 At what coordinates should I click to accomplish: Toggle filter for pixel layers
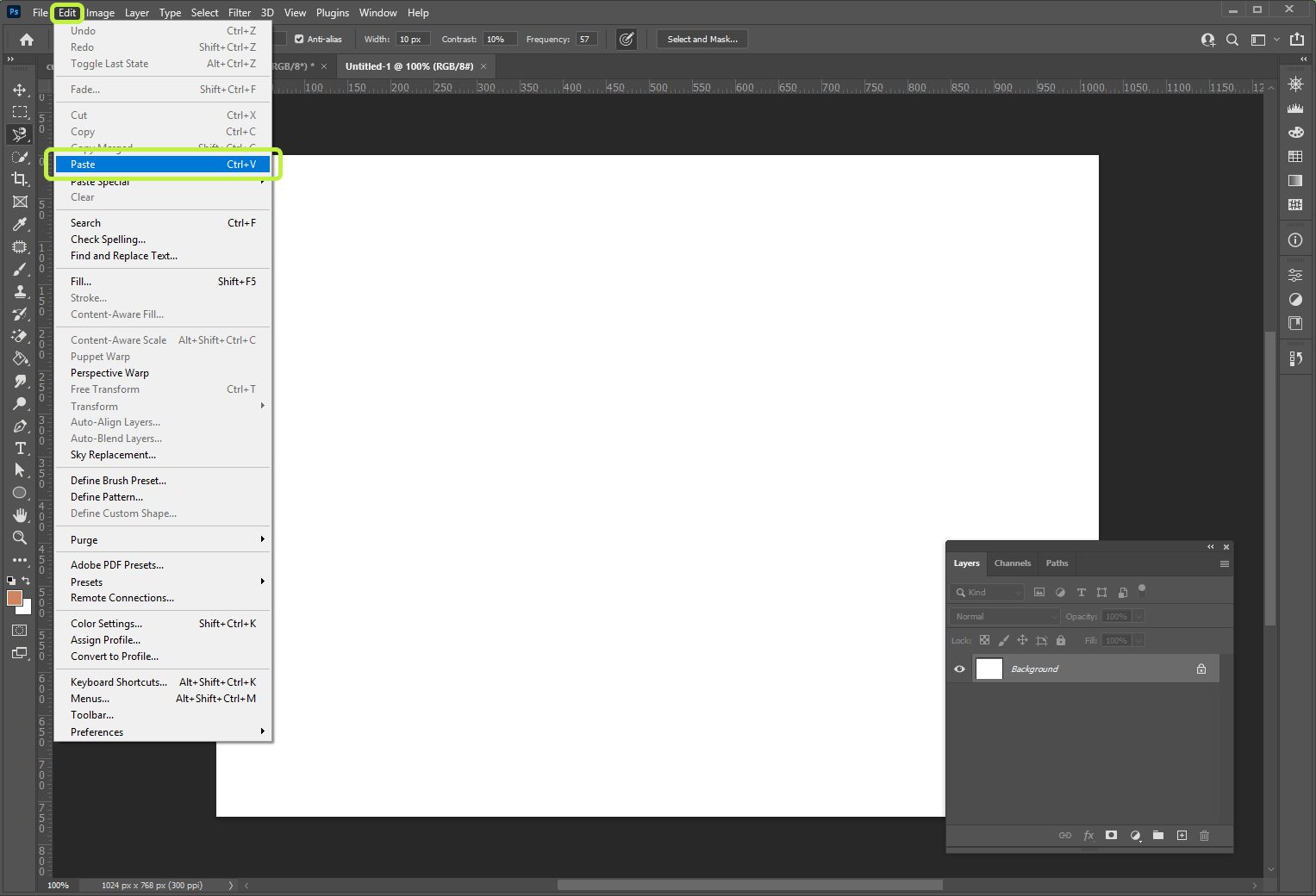click(1039, 593)
